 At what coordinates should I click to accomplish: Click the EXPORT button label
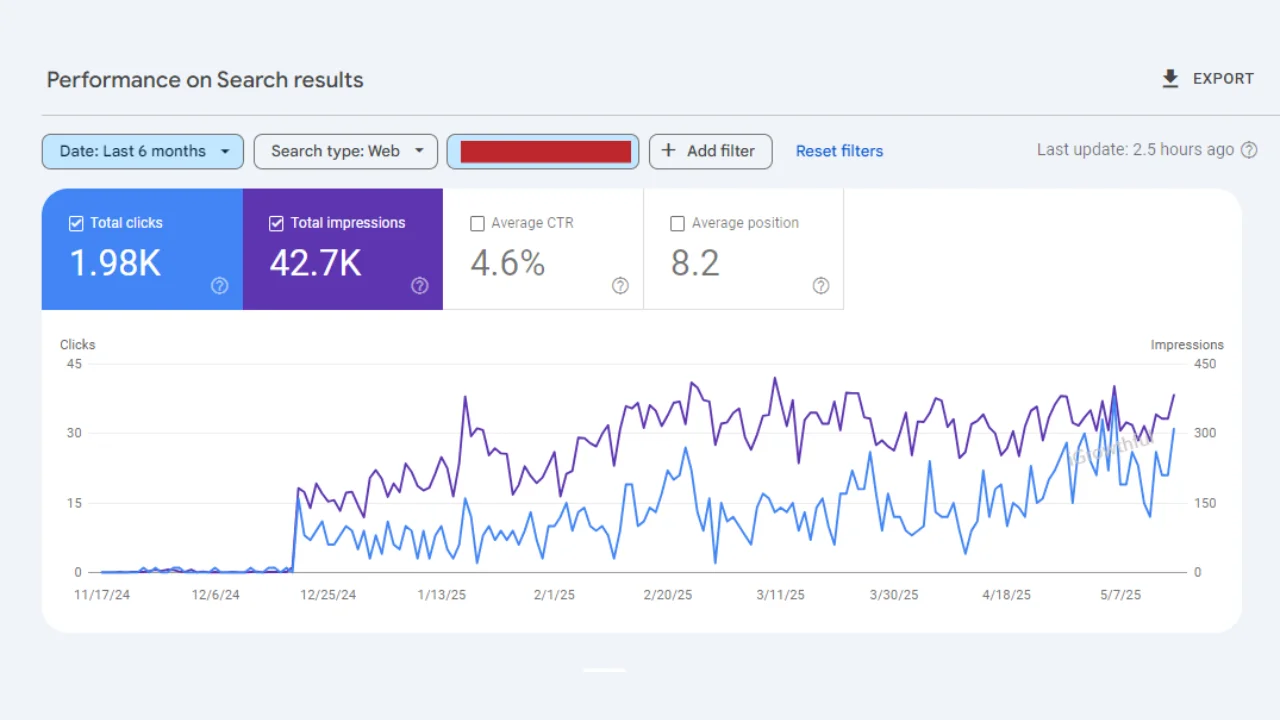pos(1223,79)
